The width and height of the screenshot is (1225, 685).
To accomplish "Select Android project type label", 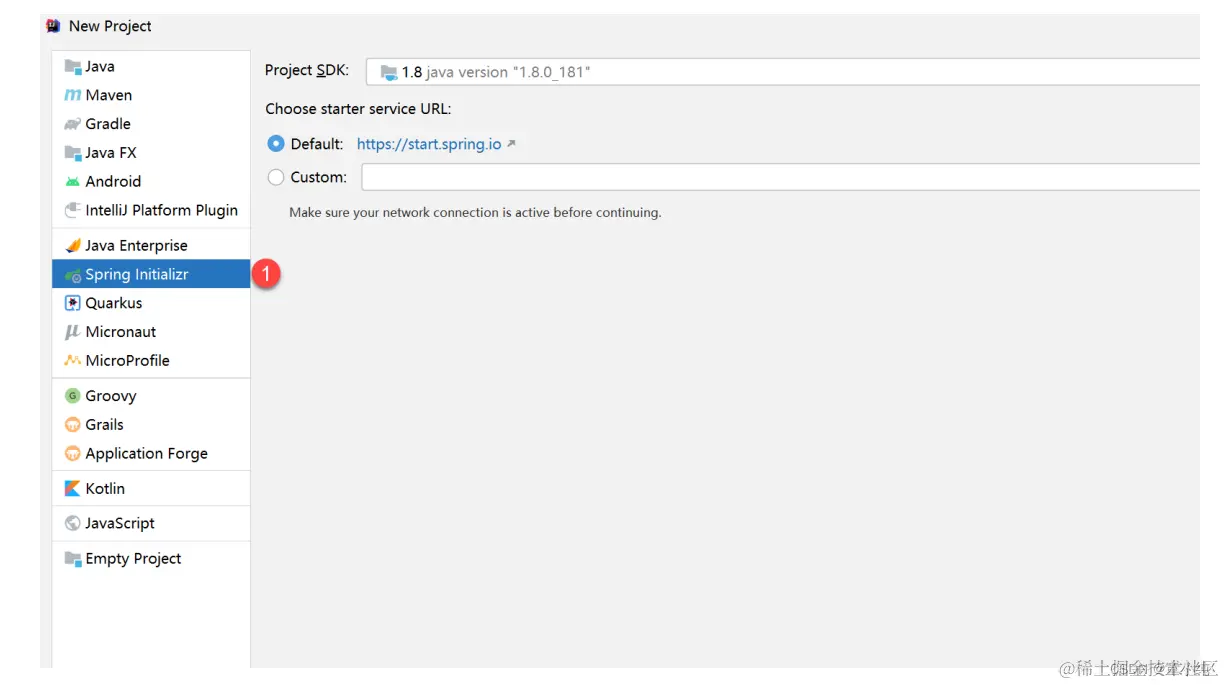I will pos(113,182).
